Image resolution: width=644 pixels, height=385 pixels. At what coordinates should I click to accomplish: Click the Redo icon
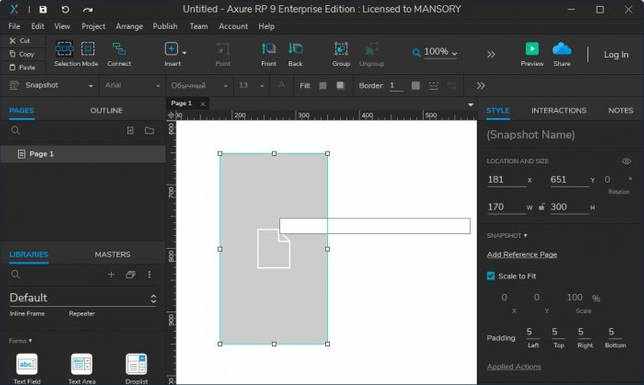click(87, 10)
